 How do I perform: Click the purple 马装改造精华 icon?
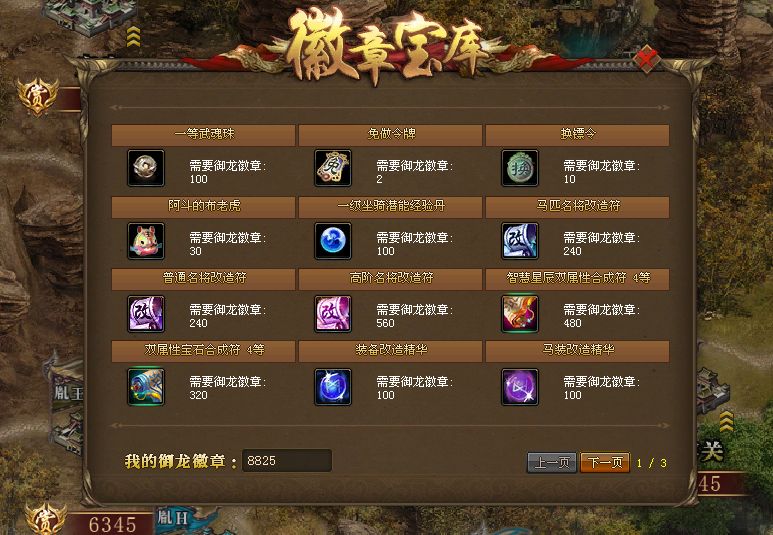pyautogui.click(x=520, y=387)
